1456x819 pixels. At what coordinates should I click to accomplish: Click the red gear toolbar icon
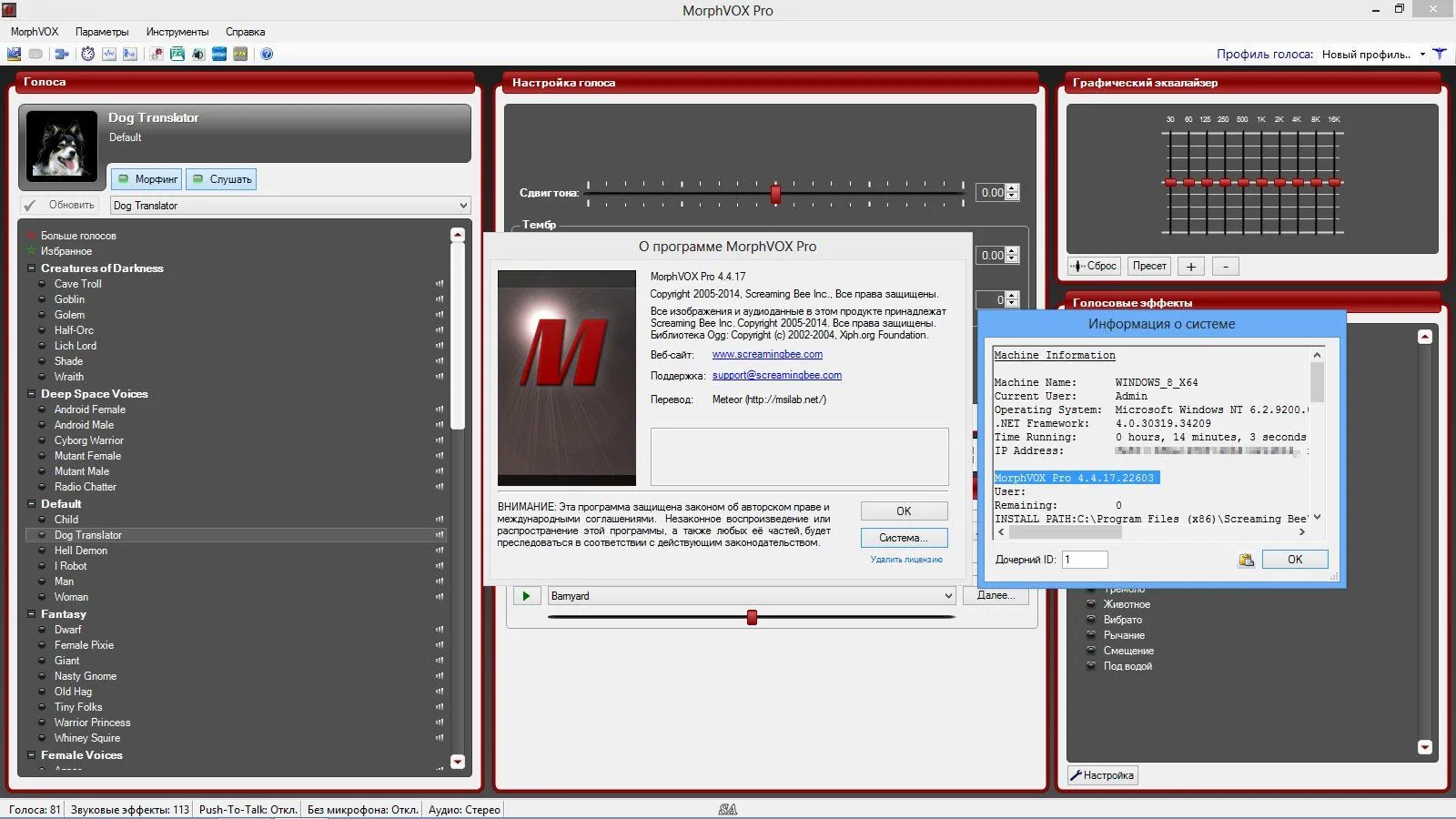click(x=157, y=54)
